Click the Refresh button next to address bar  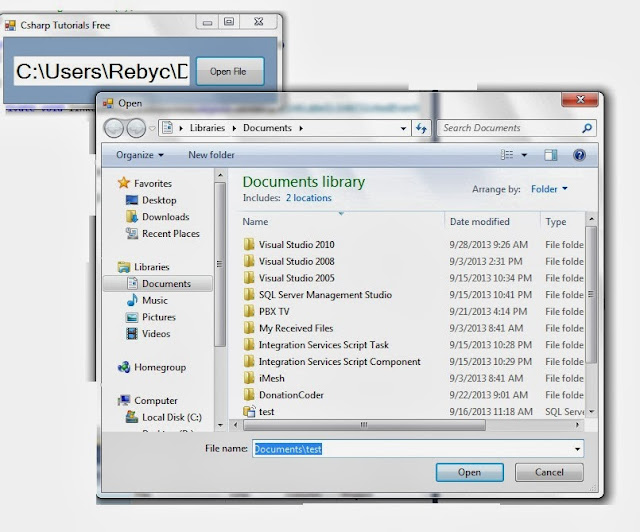point(421,129)
